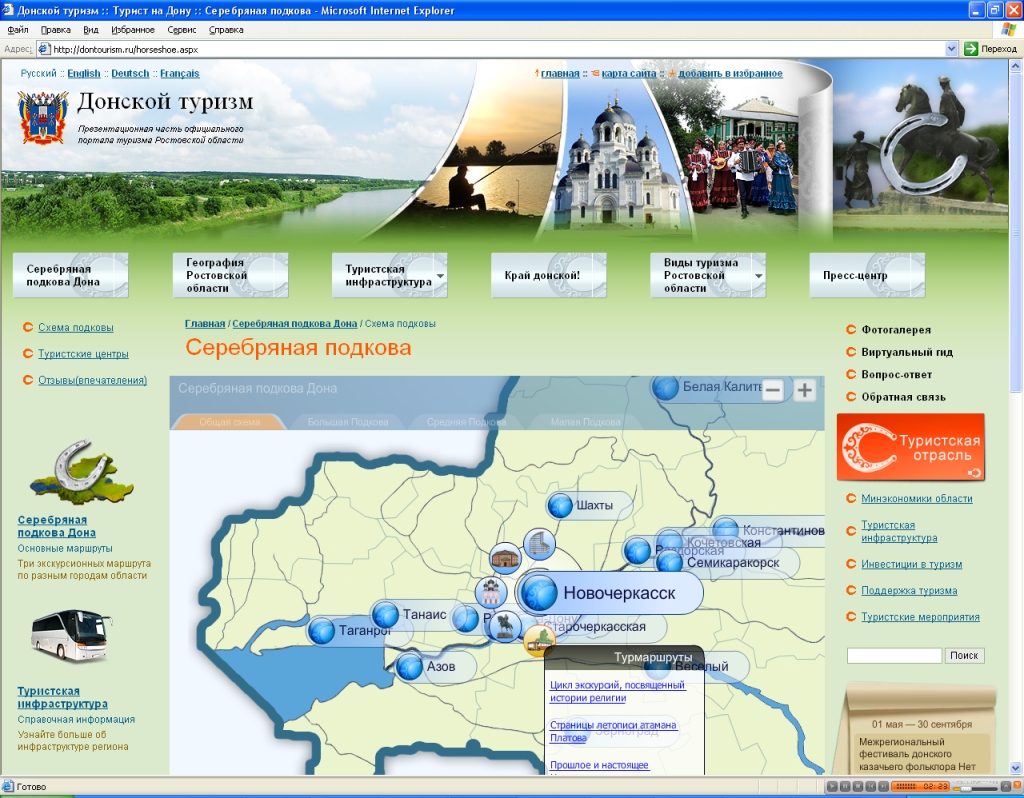Expand the Виды туризма Ростовской области arrow
This screenshot has width=1024, height=798.
coord(758,276)
